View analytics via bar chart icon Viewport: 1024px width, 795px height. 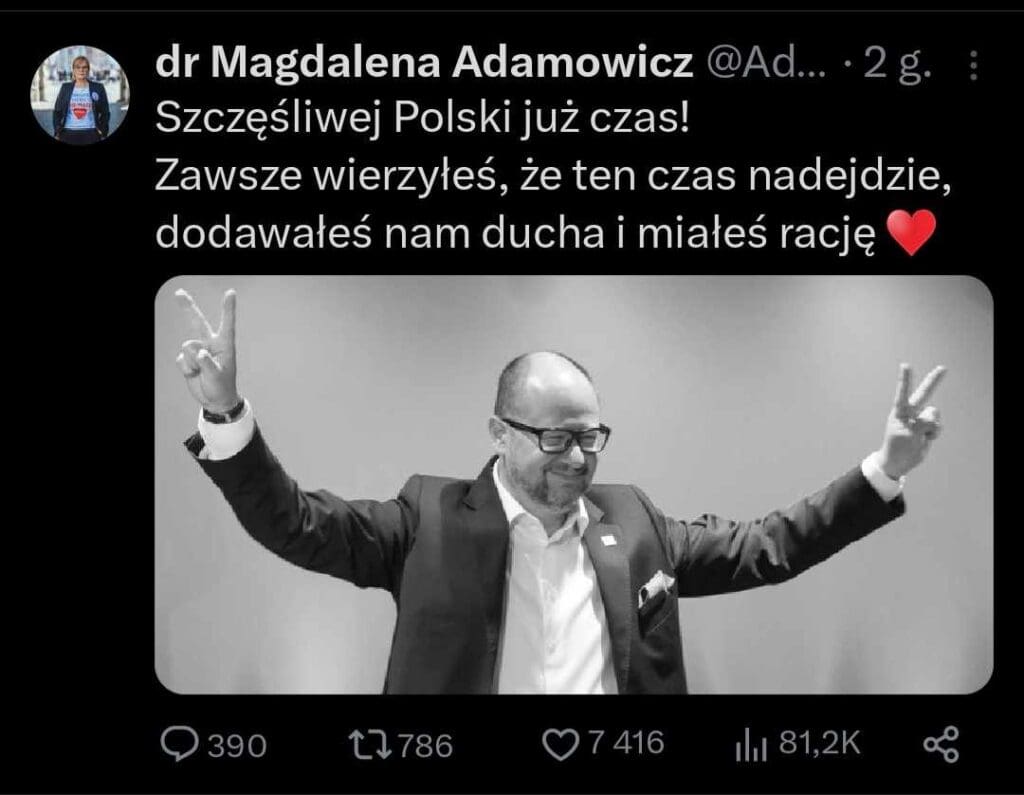tap(750, 745)
